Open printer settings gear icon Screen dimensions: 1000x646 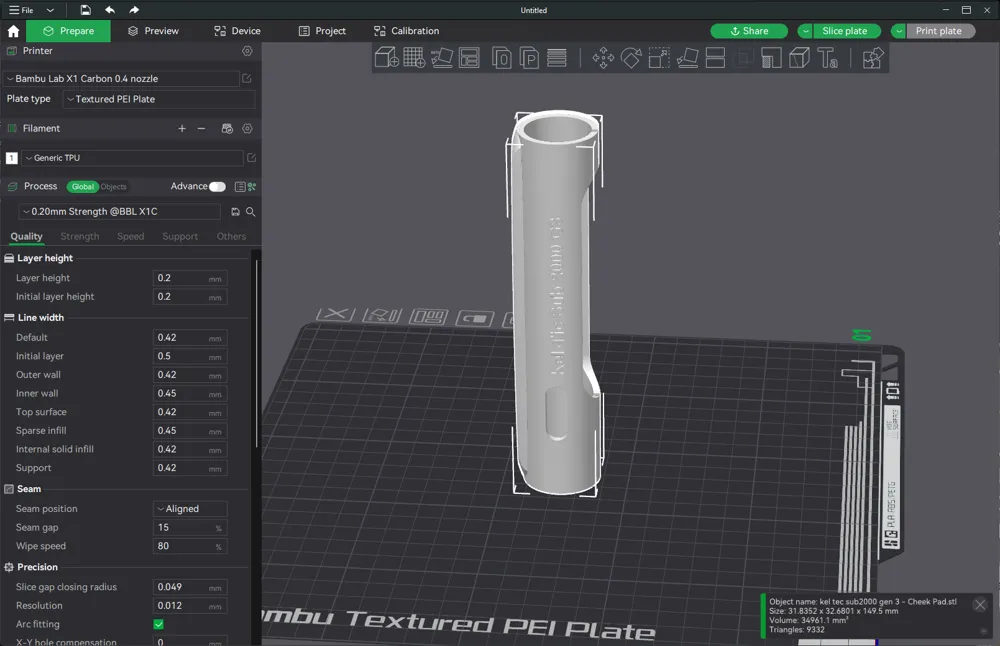247,50
